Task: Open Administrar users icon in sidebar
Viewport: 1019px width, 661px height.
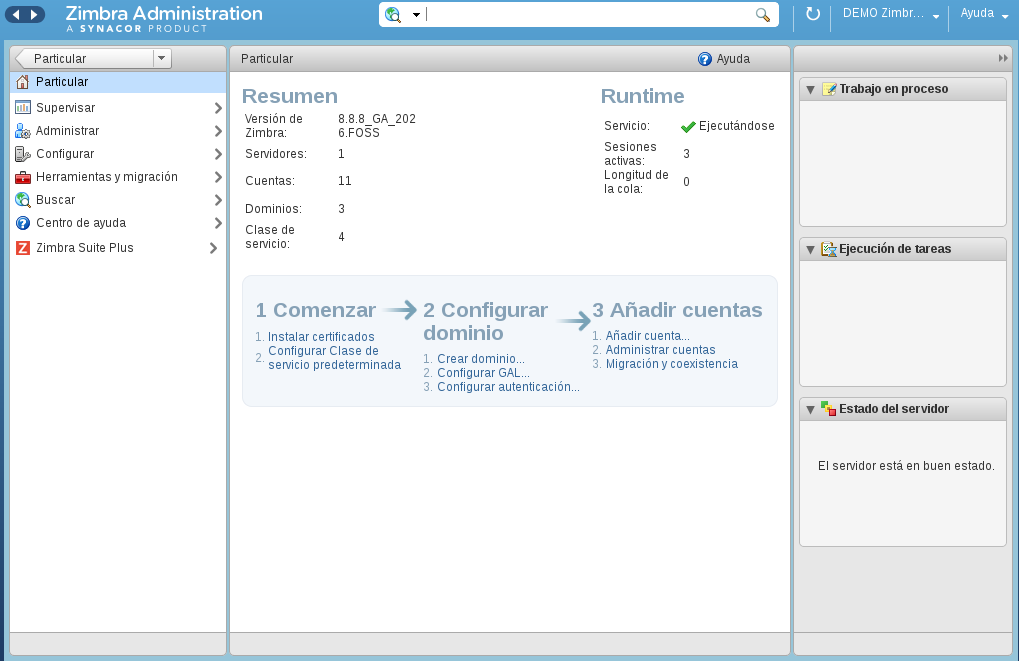Action: point(23,131)
